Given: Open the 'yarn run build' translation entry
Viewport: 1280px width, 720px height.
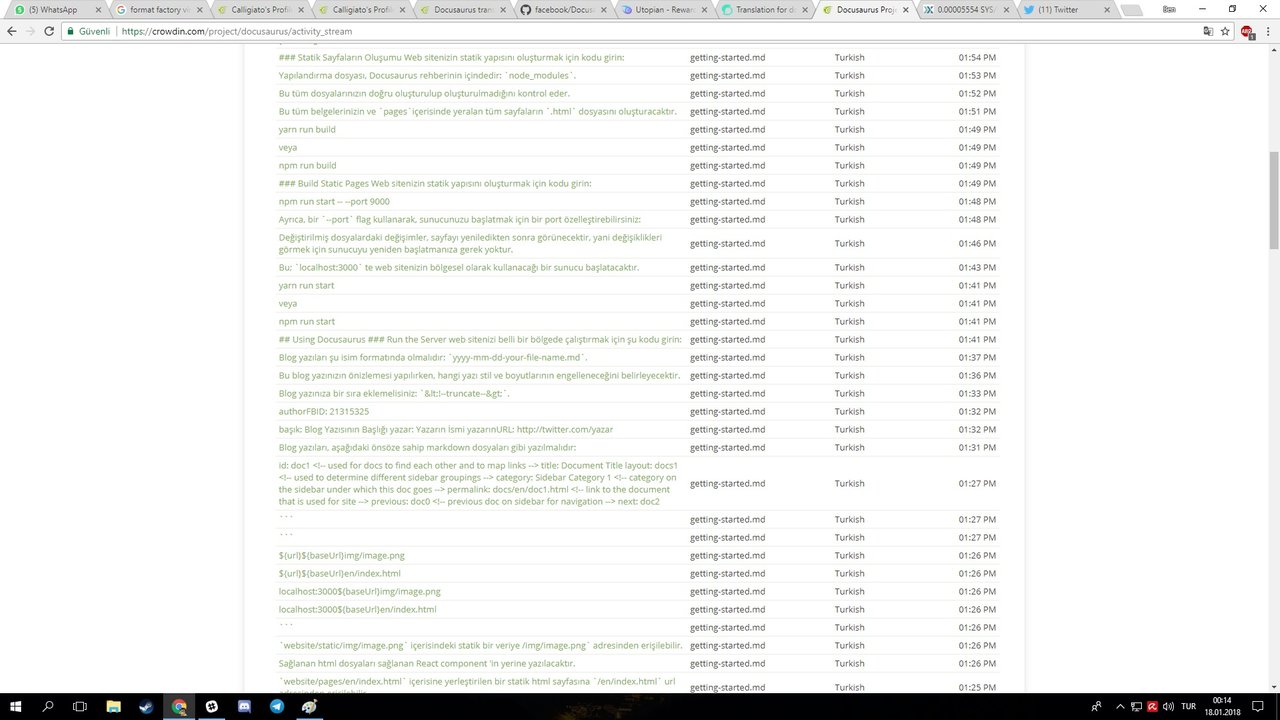Looking at the screenshot, I should (307, 129).
